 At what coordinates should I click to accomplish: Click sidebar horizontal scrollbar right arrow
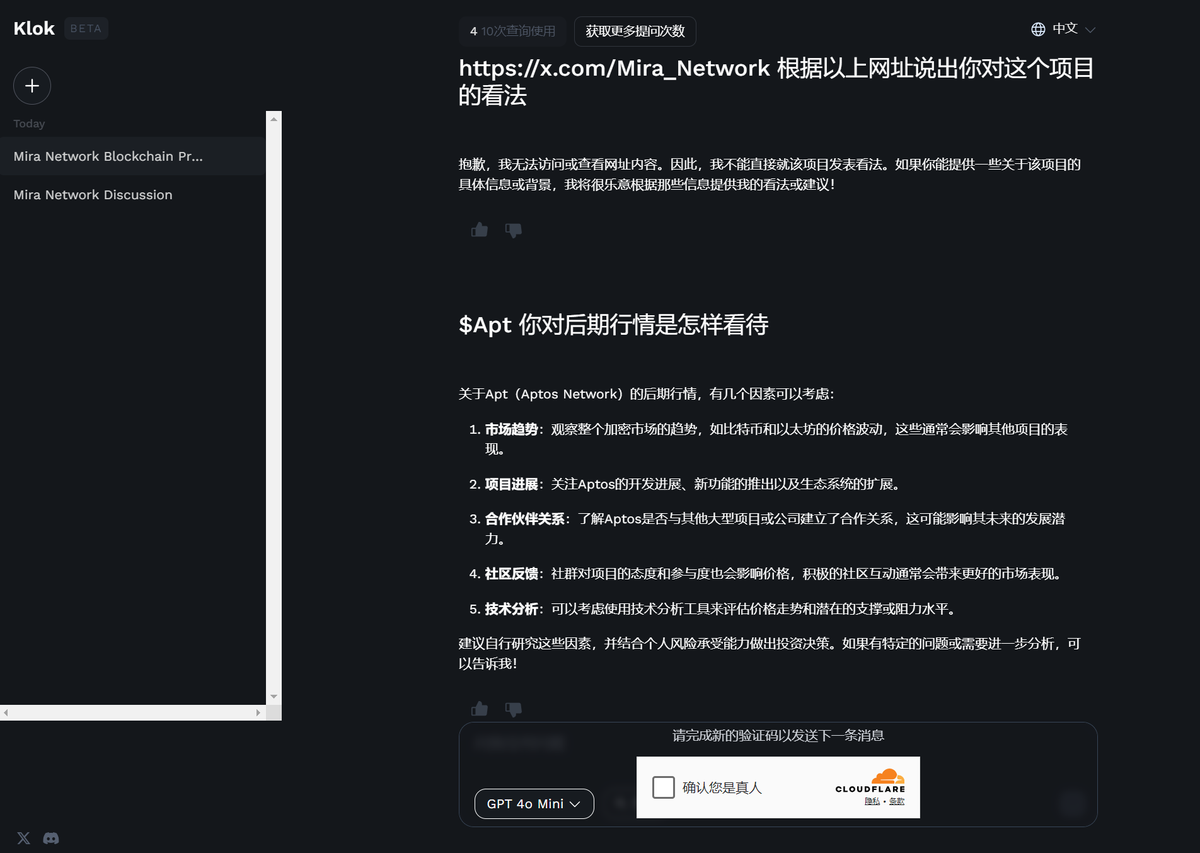point(259,713)
